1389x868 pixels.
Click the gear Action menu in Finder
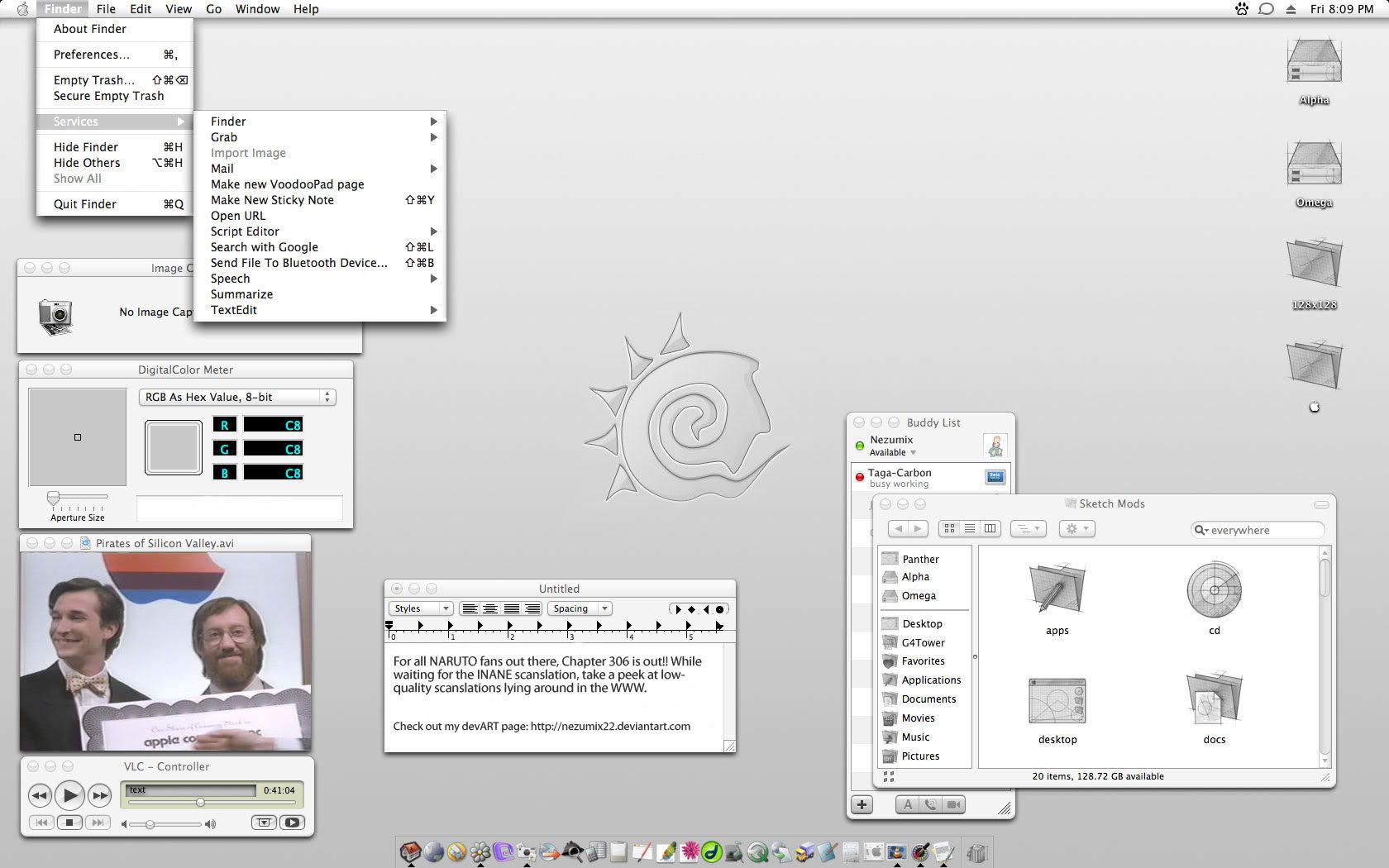[1076, 528]
